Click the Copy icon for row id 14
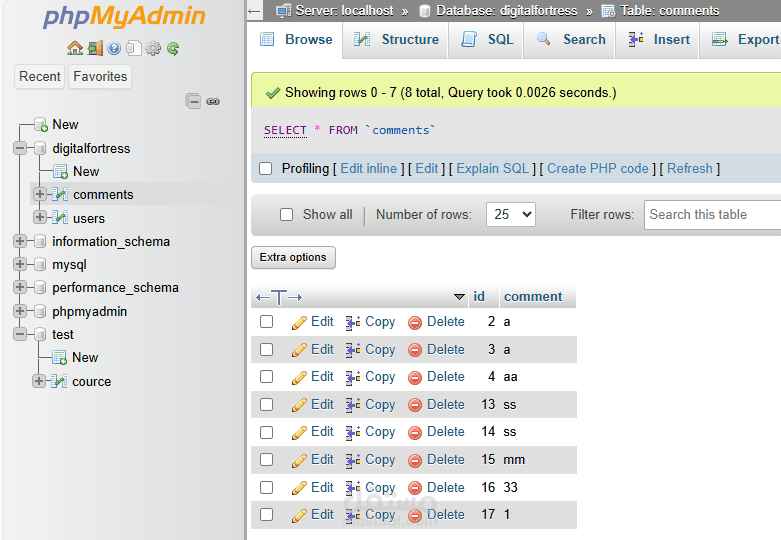 pos(353,432)
